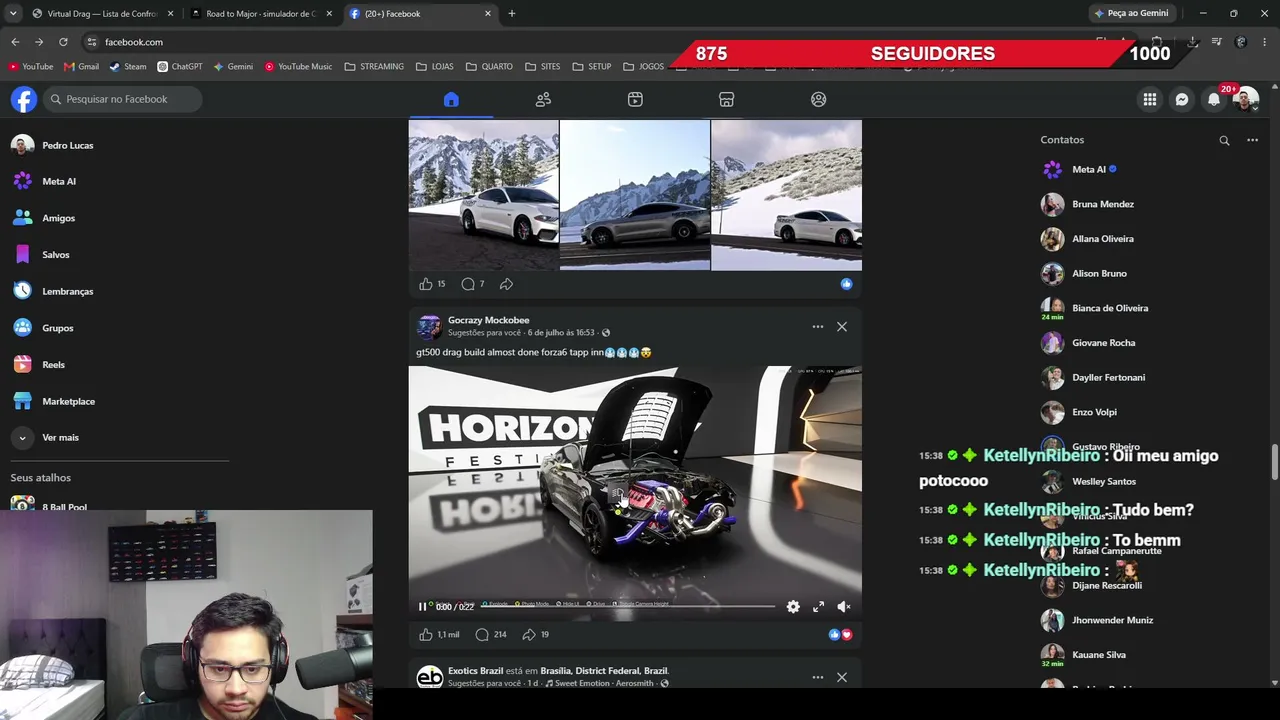Seek in the video progress bar
1280x720 pixels.
[x=627, y=606]
